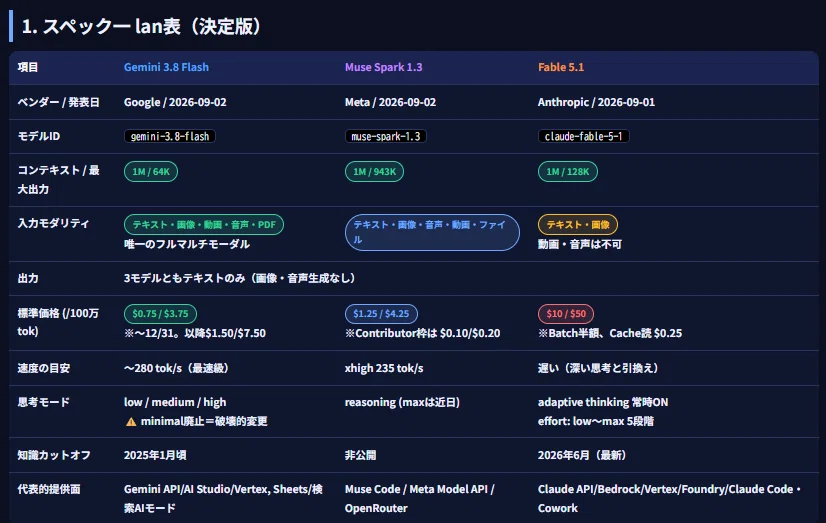Click the low / medium / high text

click(x=175, y=402)
